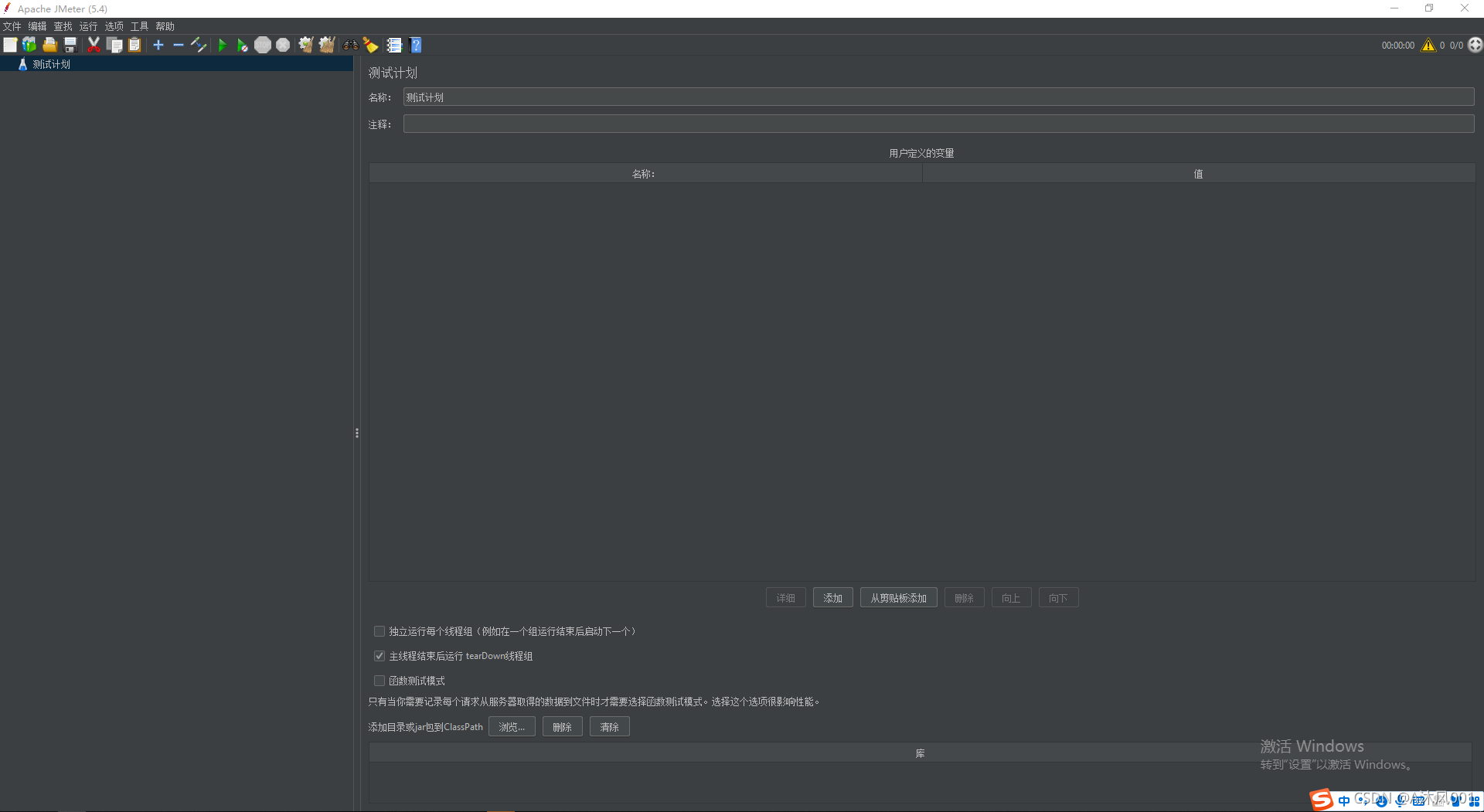
Task: Click the Toggle enable/disable icon
Action: (x=199, y=45)
